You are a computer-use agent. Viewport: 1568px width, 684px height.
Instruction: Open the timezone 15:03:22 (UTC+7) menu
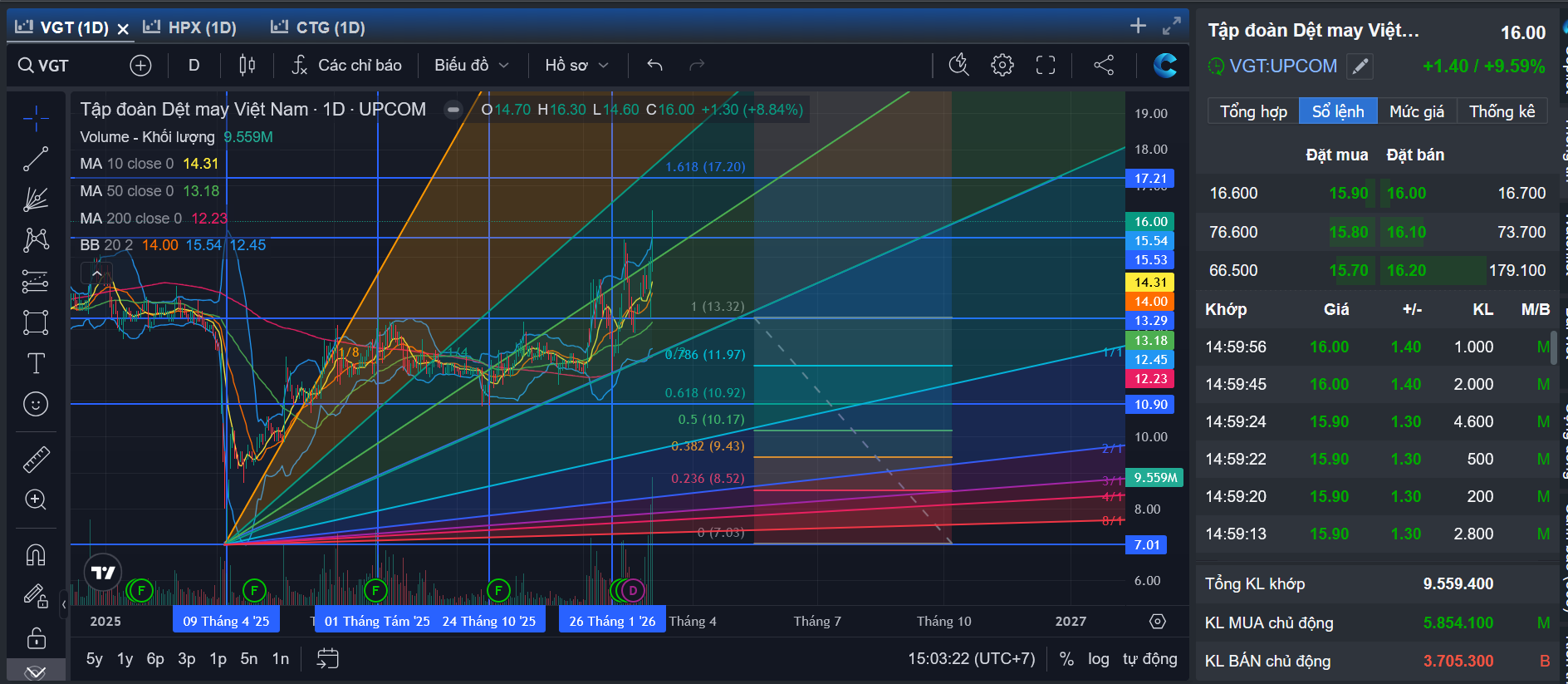pos(972,659)
